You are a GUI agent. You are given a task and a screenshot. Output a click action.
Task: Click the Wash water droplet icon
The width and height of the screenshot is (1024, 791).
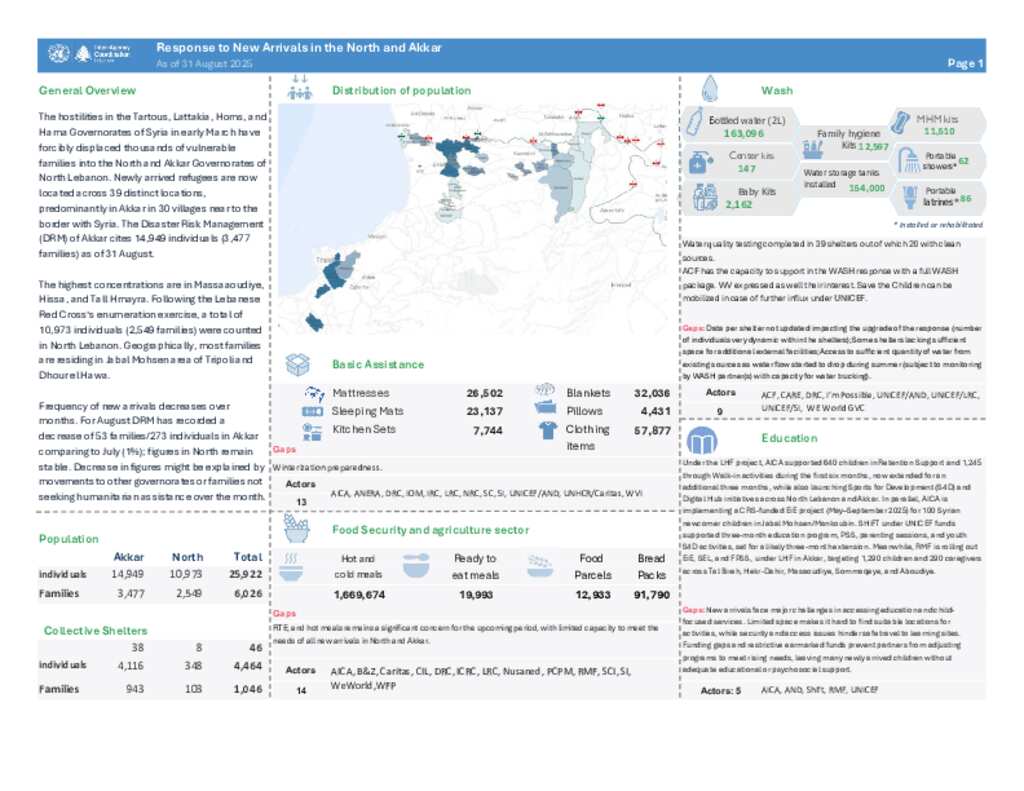(x=711, y=88)
